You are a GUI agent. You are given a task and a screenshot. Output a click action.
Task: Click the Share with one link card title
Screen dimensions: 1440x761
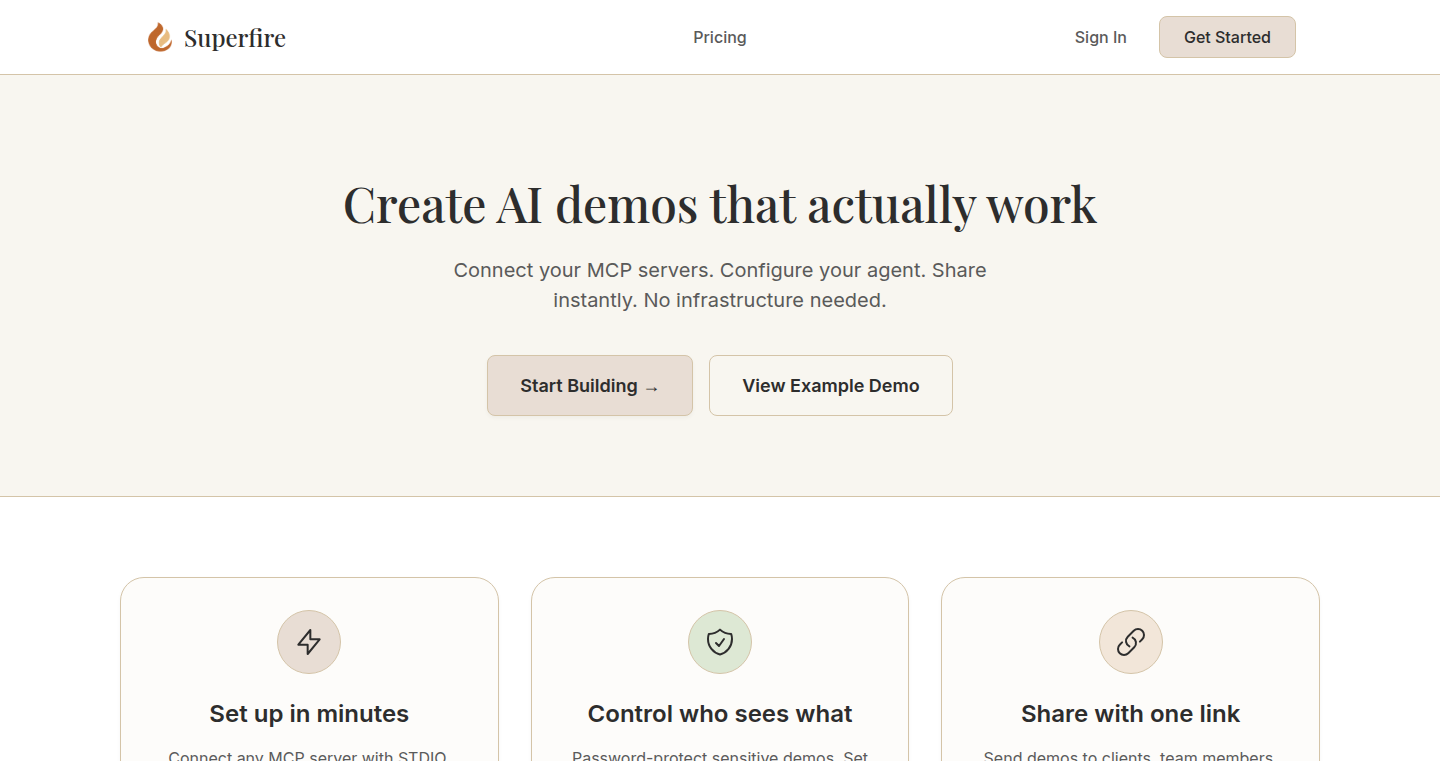pos(1130,714)
